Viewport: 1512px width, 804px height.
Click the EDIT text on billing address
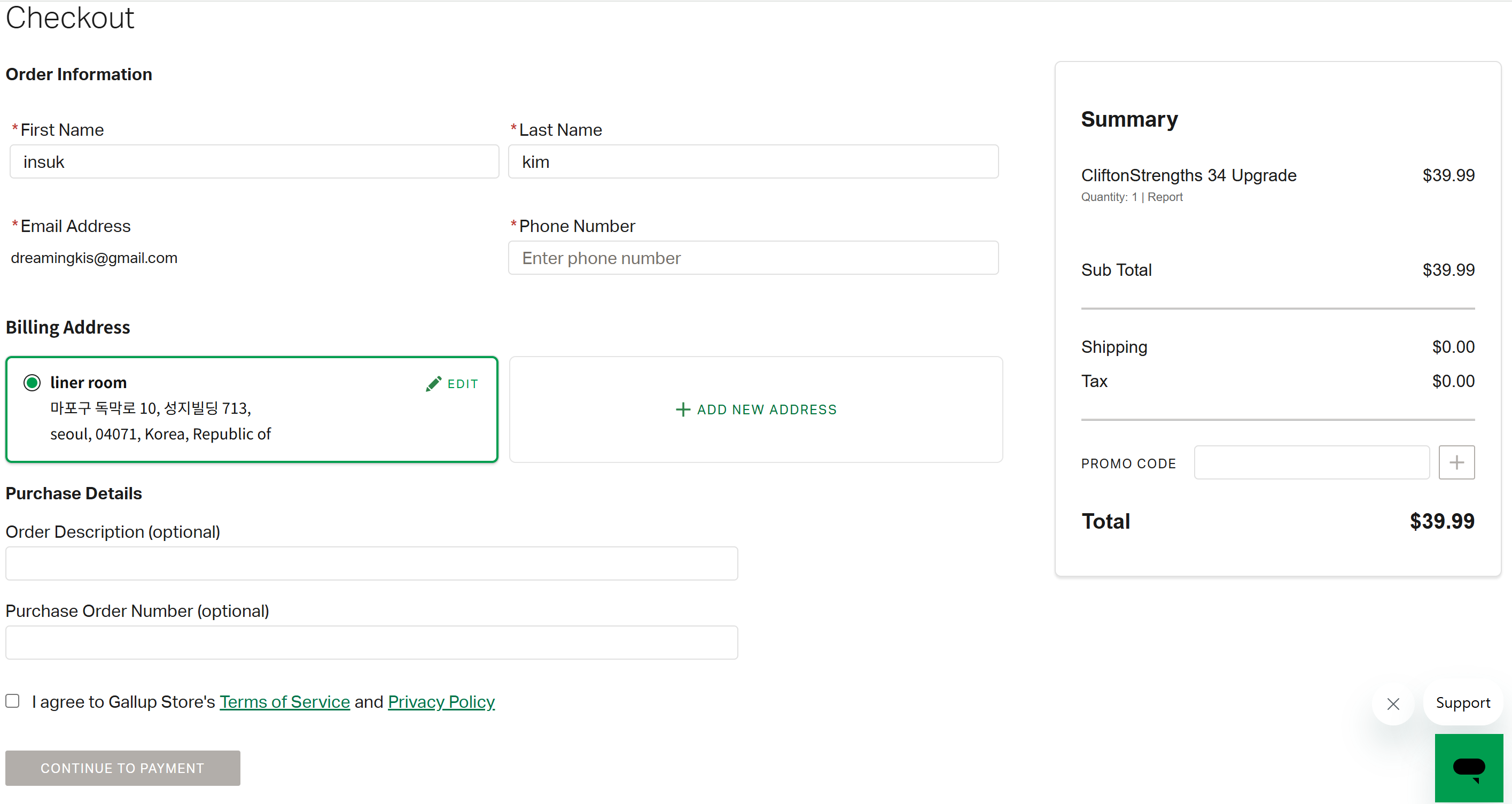tap(463, 384)
